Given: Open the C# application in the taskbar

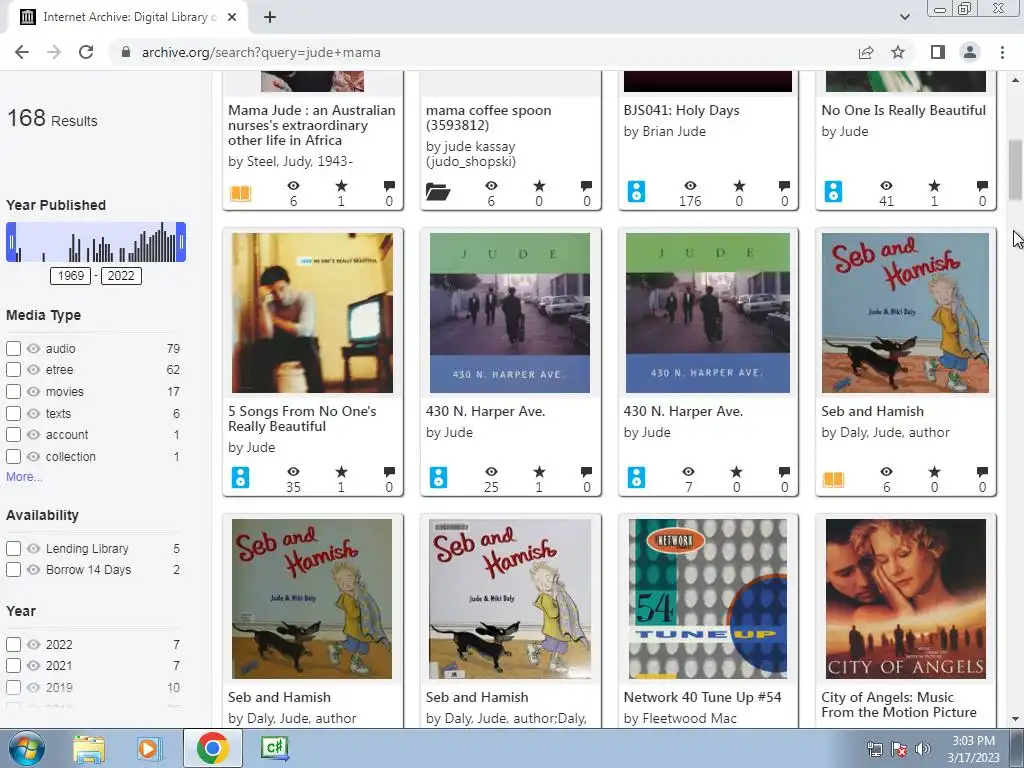Looking at the screenshot, I should [x=274, y=748].
